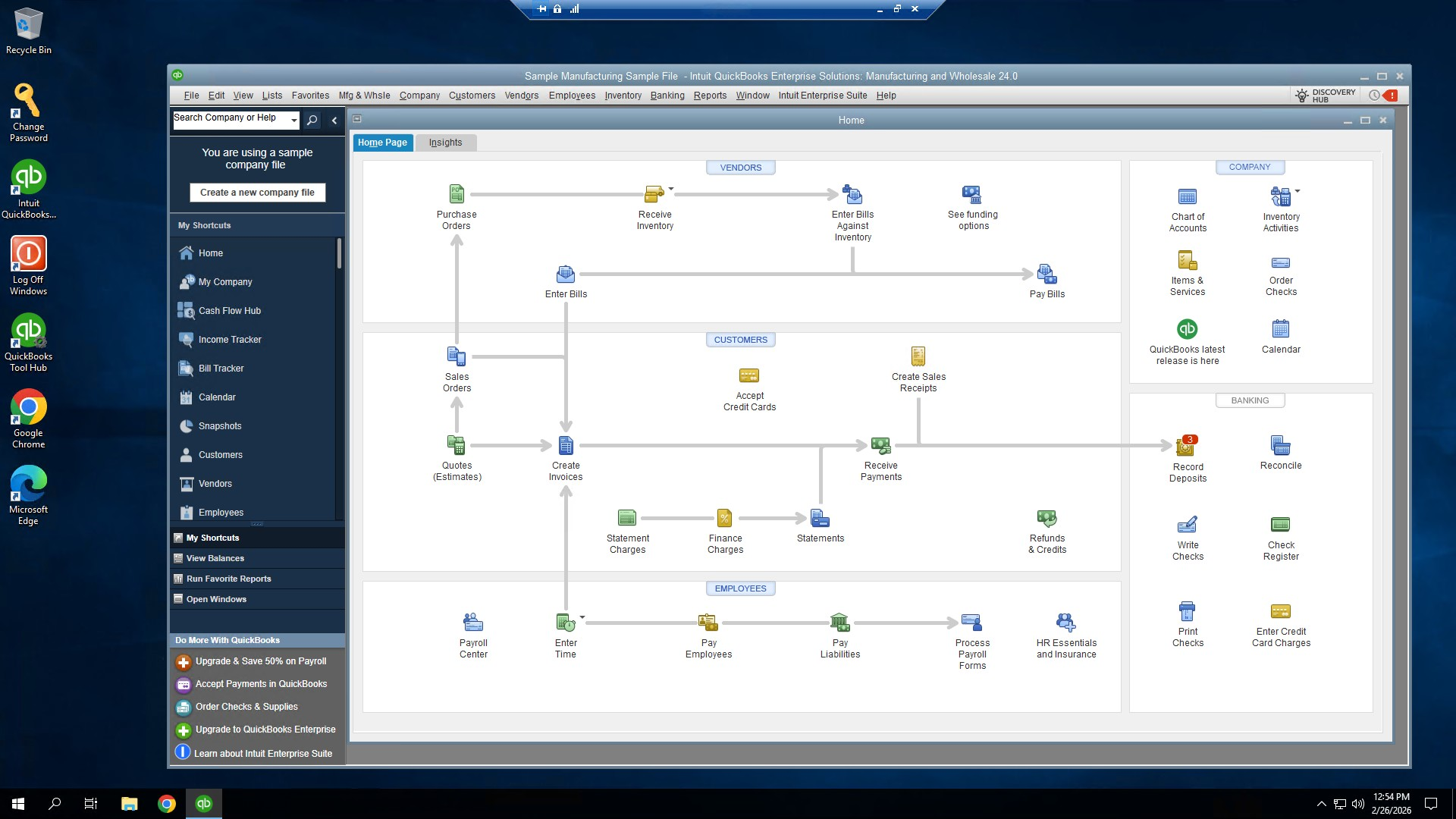
Task: Click Create a new company file button
Action: [x=256, y=192]
